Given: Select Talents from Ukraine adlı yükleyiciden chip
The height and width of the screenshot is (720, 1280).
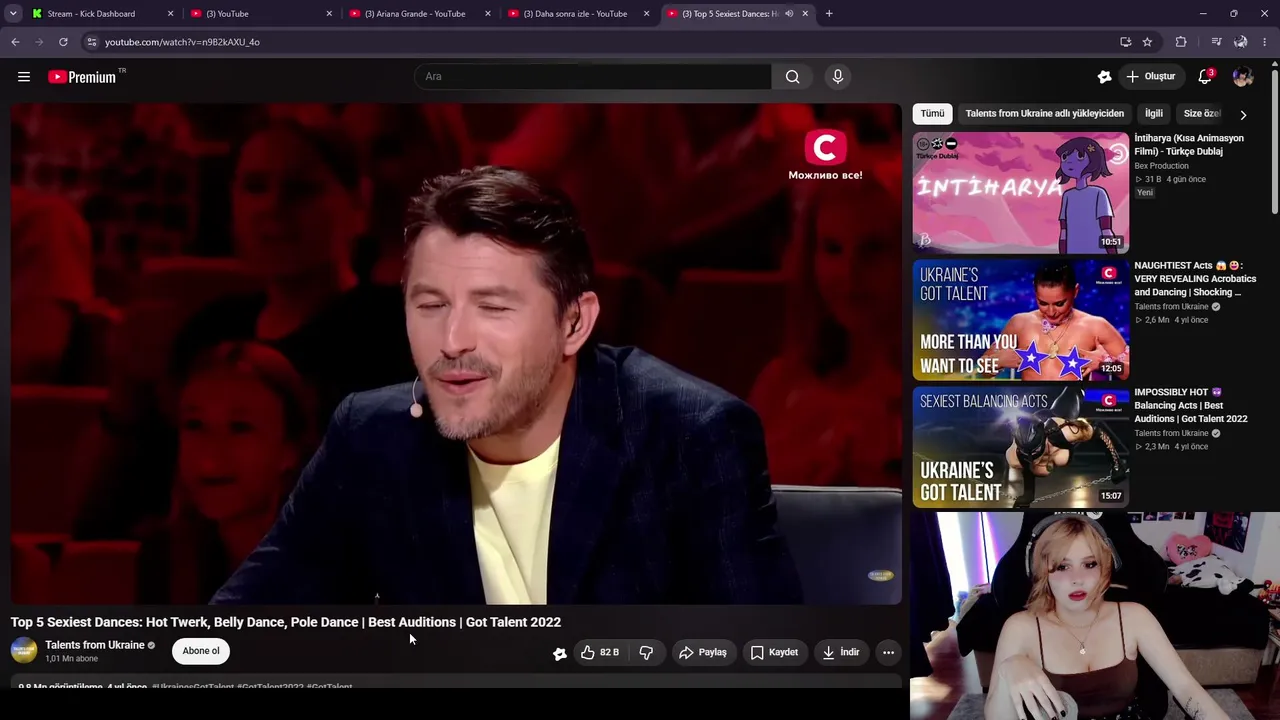Looking at the screenshot, I should coord(1044,114).
